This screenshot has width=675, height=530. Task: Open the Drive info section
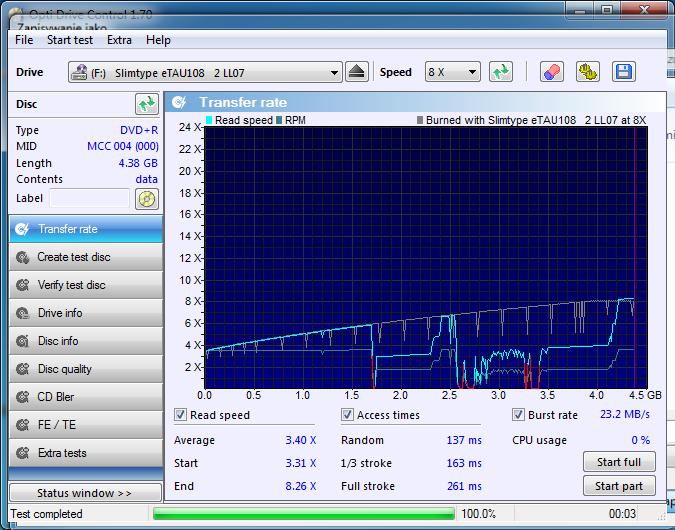click(x=86, y=313)
